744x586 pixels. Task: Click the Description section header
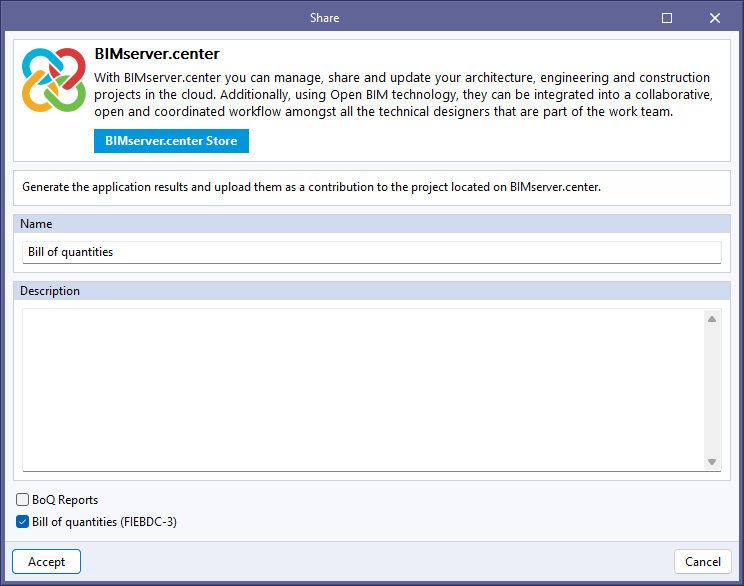[x=372, y=290]
